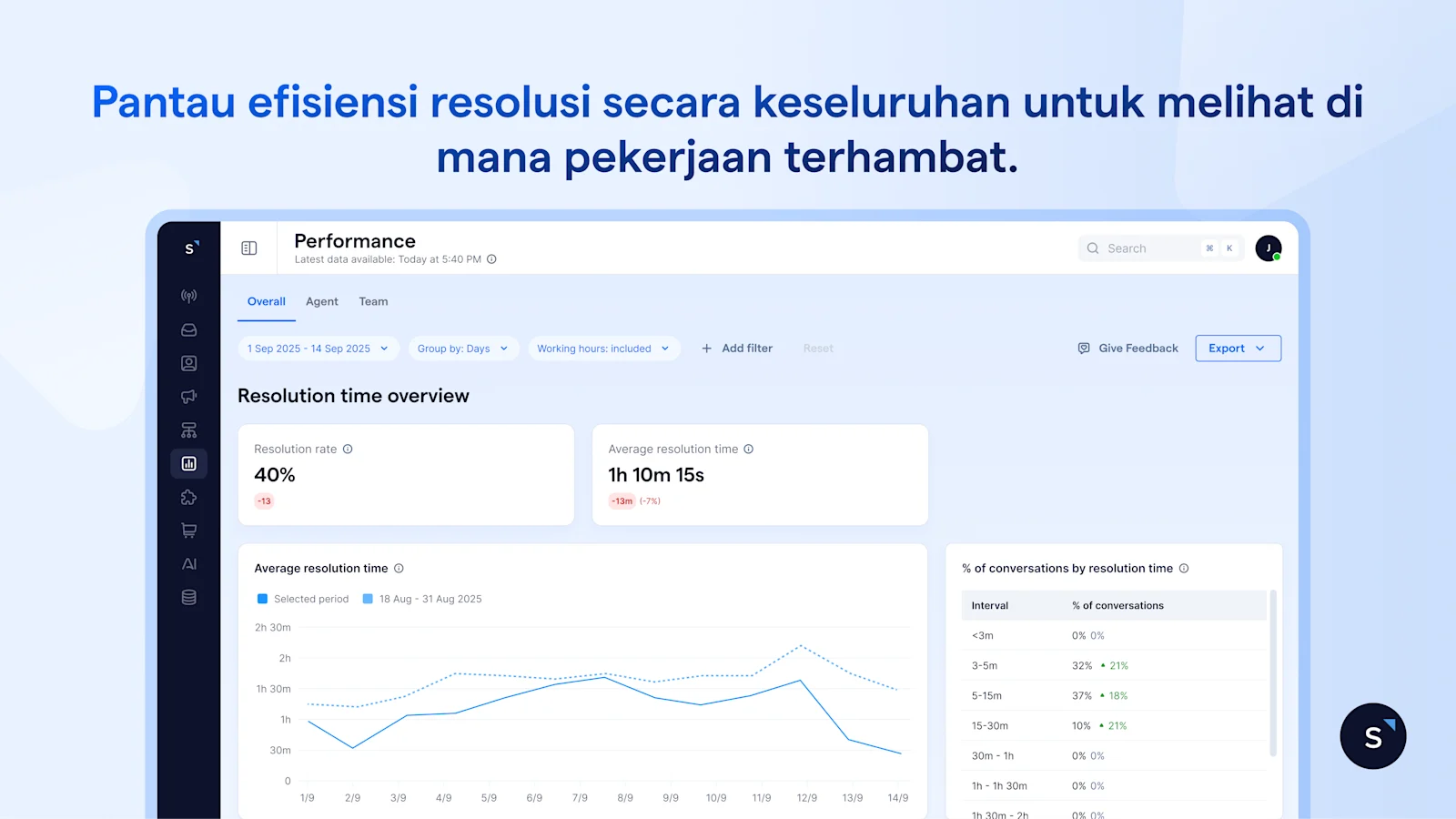Switch to the Agent tab
Image resolution: width=1456 pixels, height=819 pixels.
click(321, 301)
